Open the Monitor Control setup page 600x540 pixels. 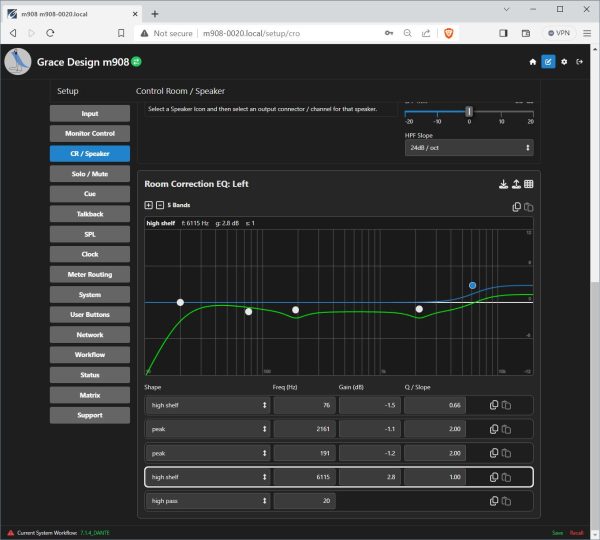pos(90,134)
